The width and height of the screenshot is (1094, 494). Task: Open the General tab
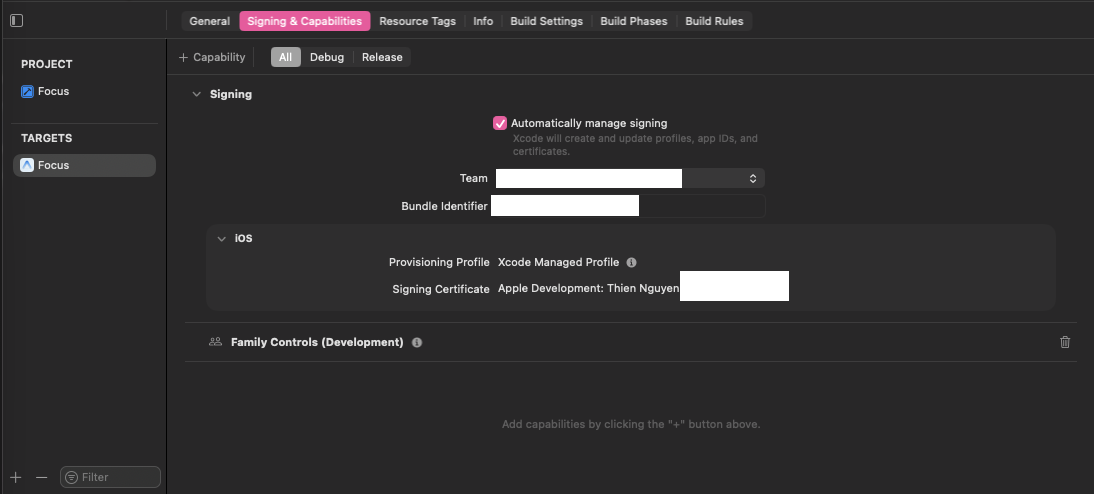click(x=209, y=21)
